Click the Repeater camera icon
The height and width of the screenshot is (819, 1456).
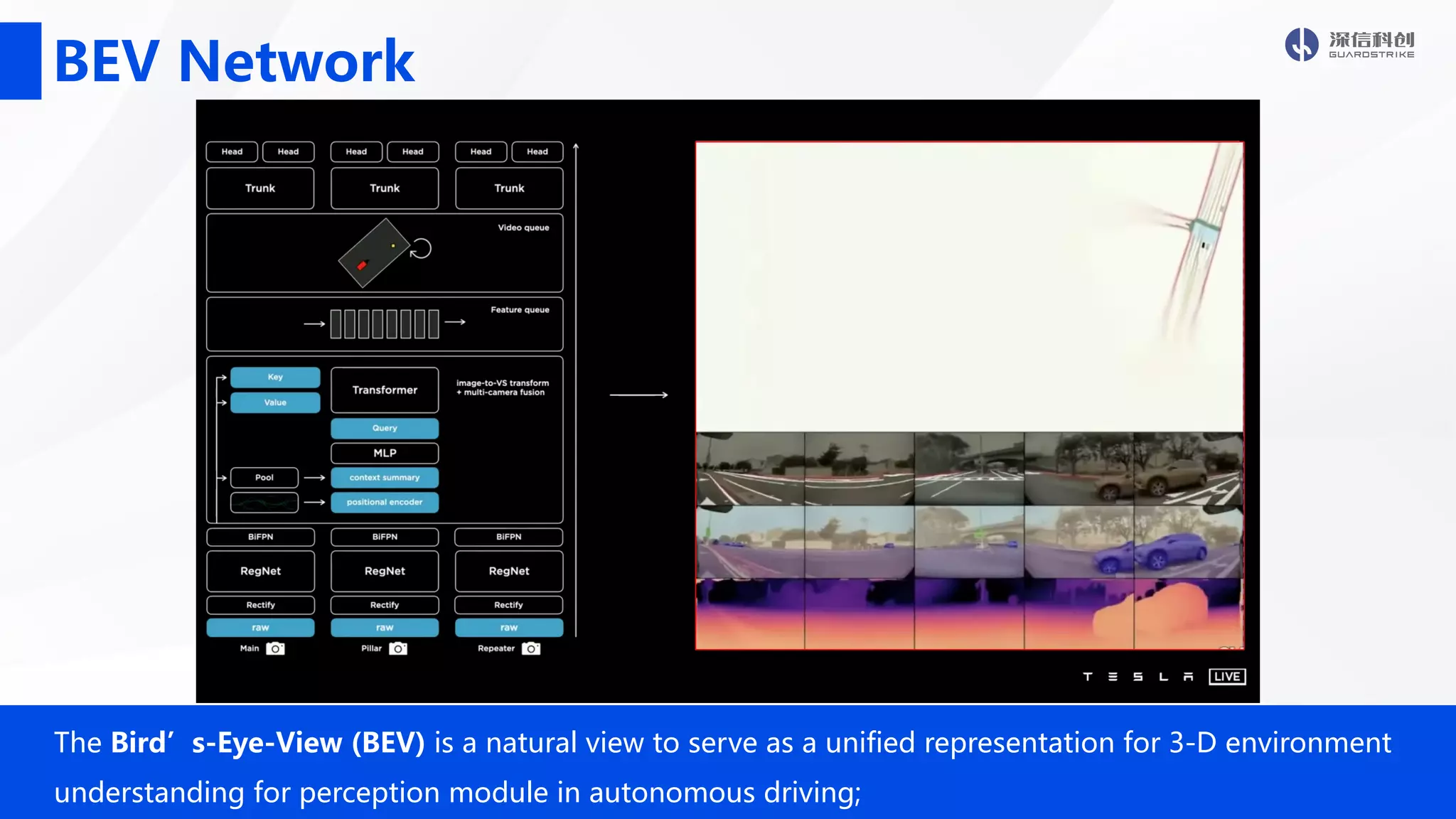pyautogui.click(x=531, y=648)
